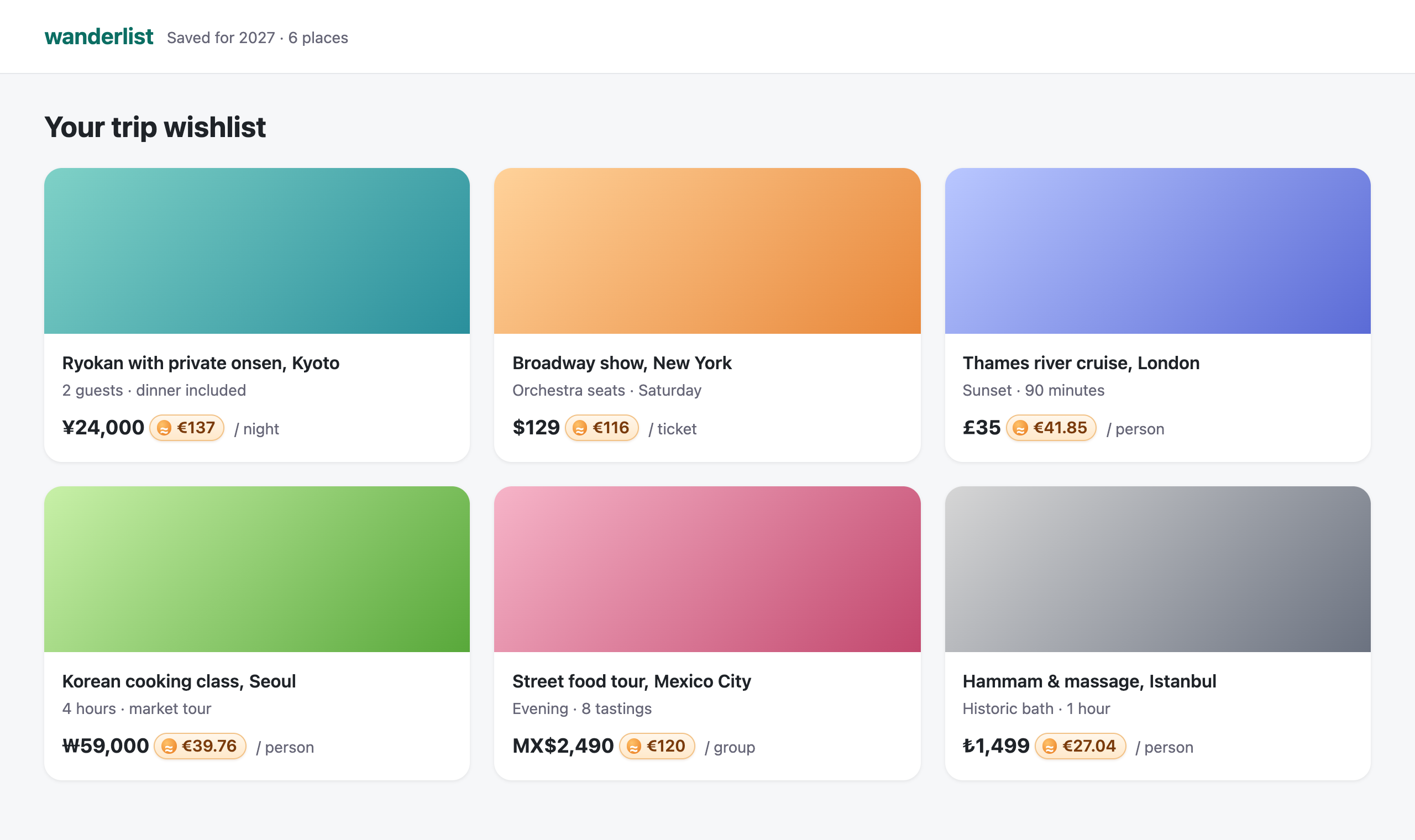Click the approximate-conversion icon beside €137
Viewport: 1415px width, 840px height.
pos(164,428)
